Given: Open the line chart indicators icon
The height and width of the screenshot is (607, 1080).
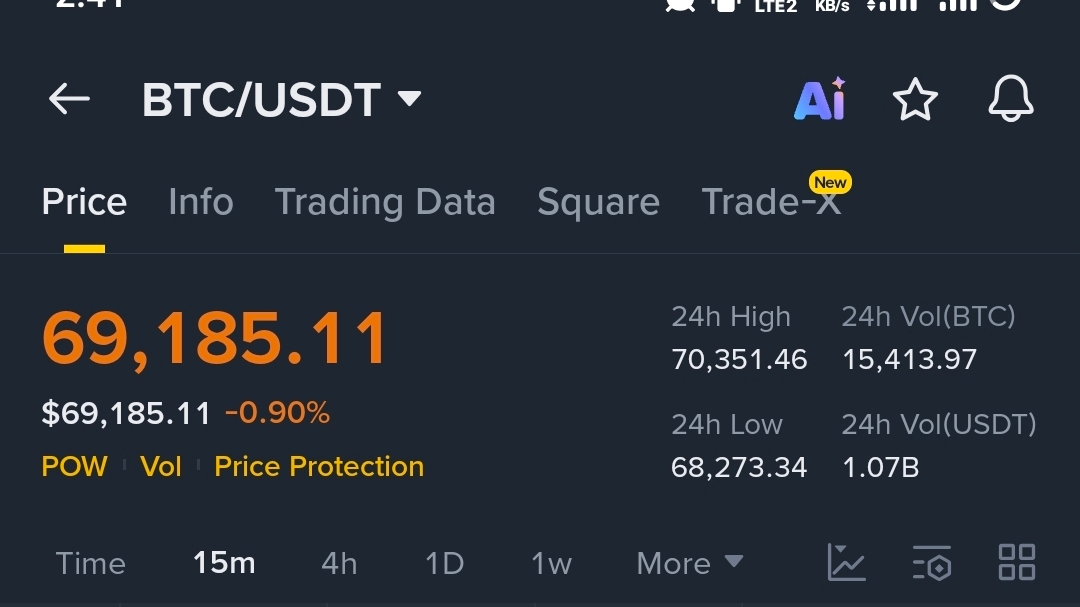Looking at the screenshot, I should coord(847,562).
